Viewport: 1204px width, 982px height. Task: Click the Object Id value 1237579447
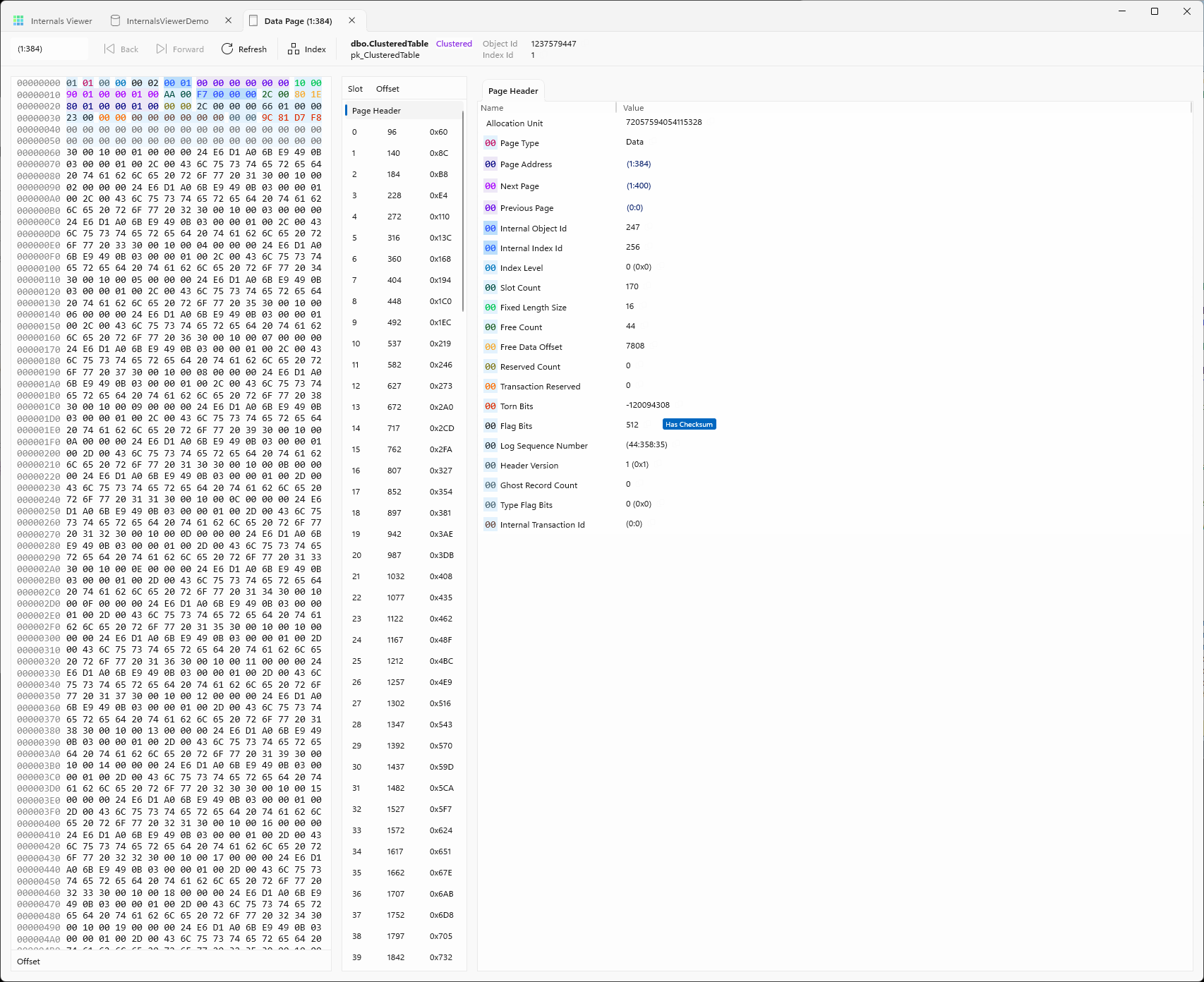tap(553, 44)
